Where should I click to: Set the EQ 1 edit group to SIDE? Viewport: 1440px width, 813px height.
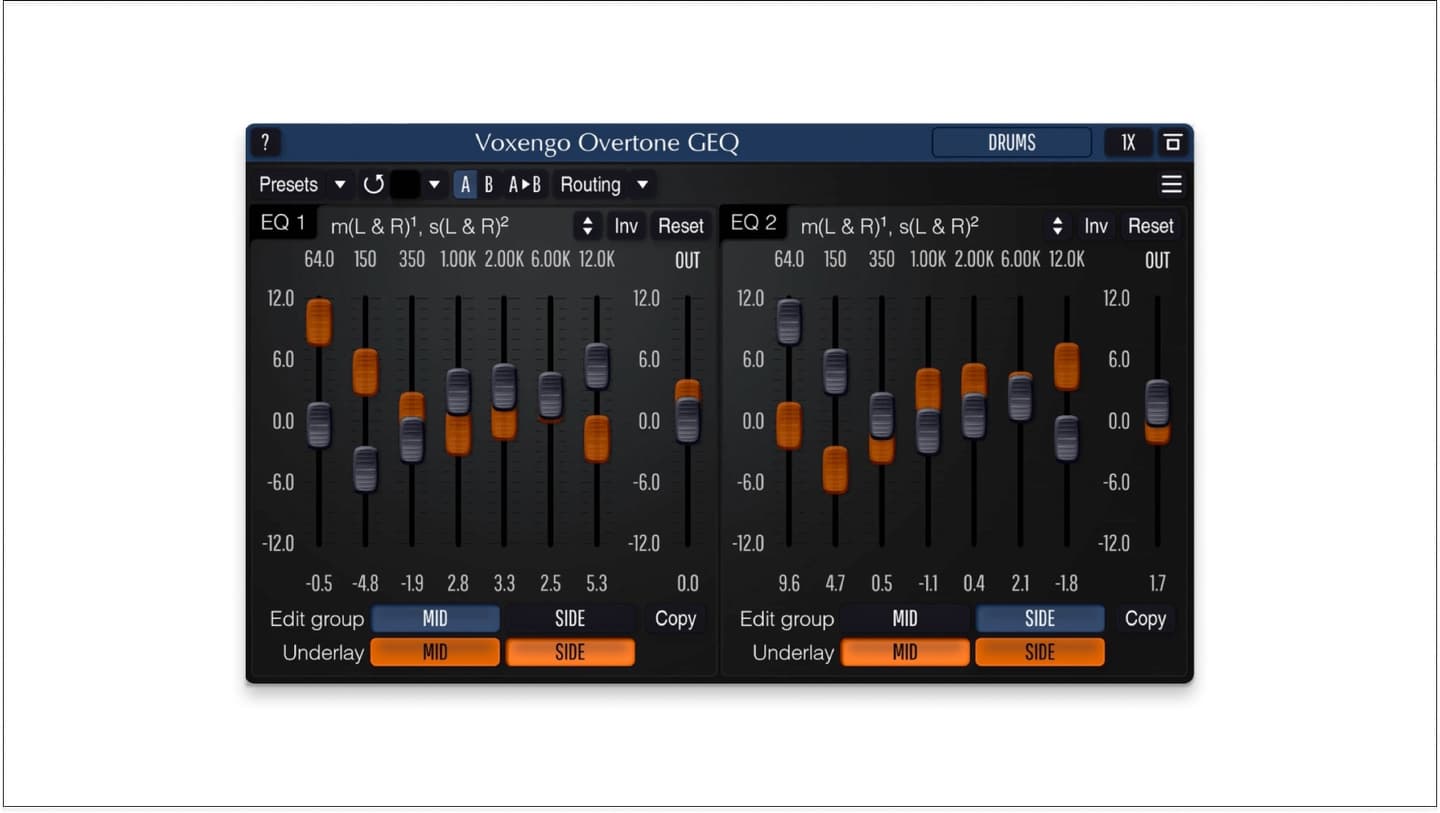(x=570, y=619)
